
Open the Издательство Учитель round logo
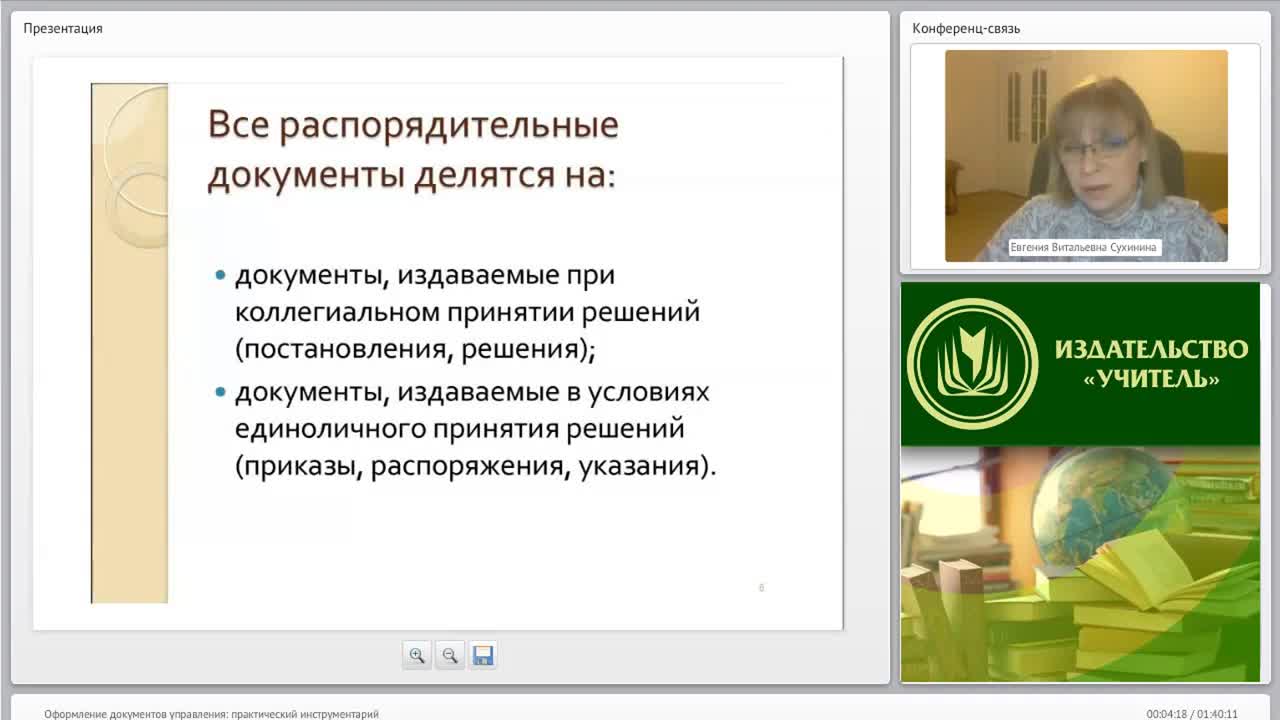(972, 364)
